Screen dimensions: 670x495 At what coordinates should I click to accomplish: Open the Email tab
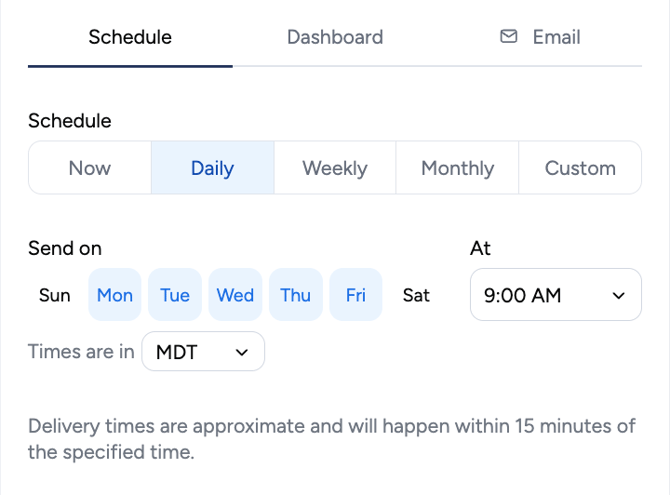[540, 37]
